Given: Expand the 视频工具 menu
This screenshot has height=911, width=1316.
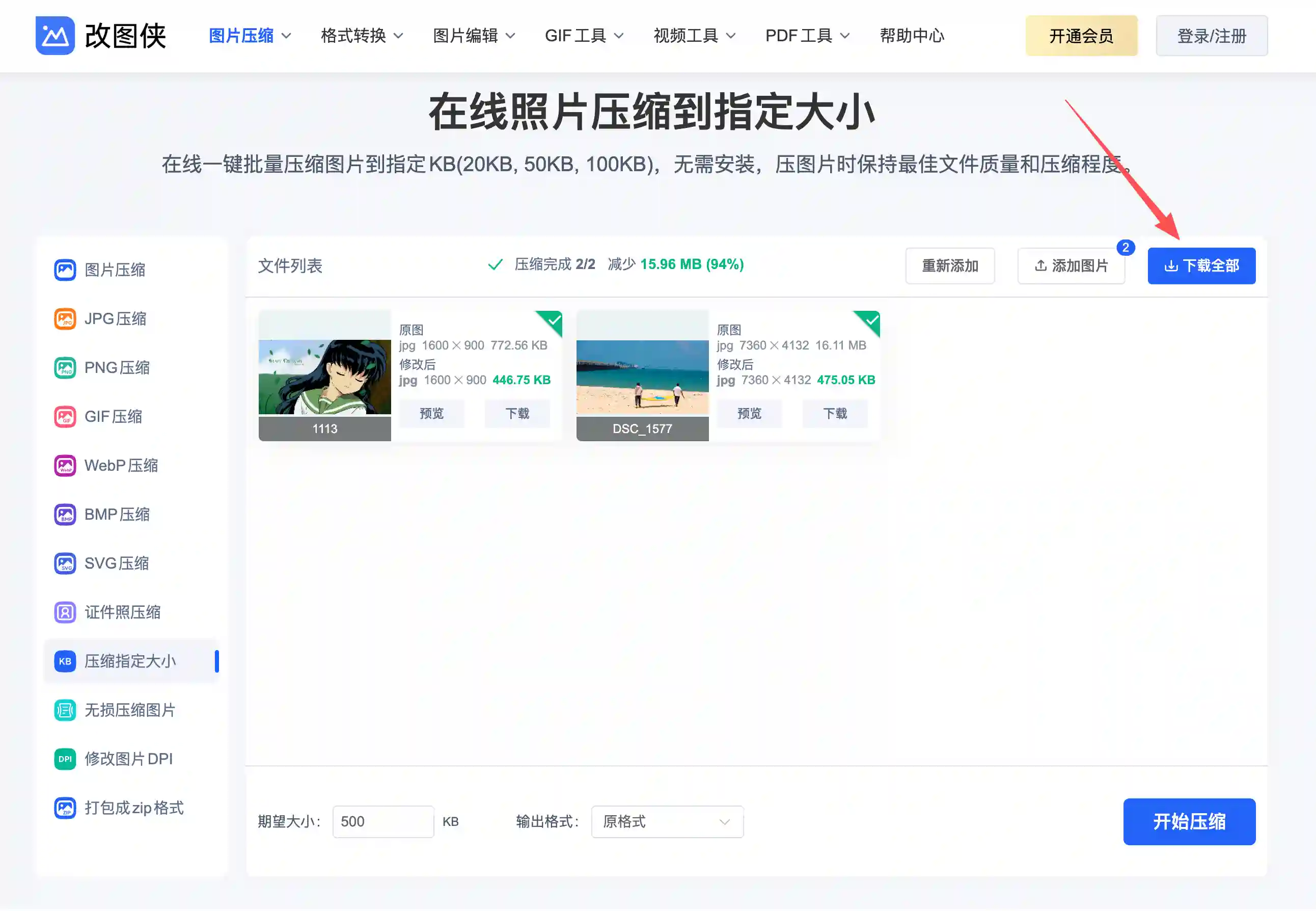Looking at the screenshot, I should pos(687,35).
